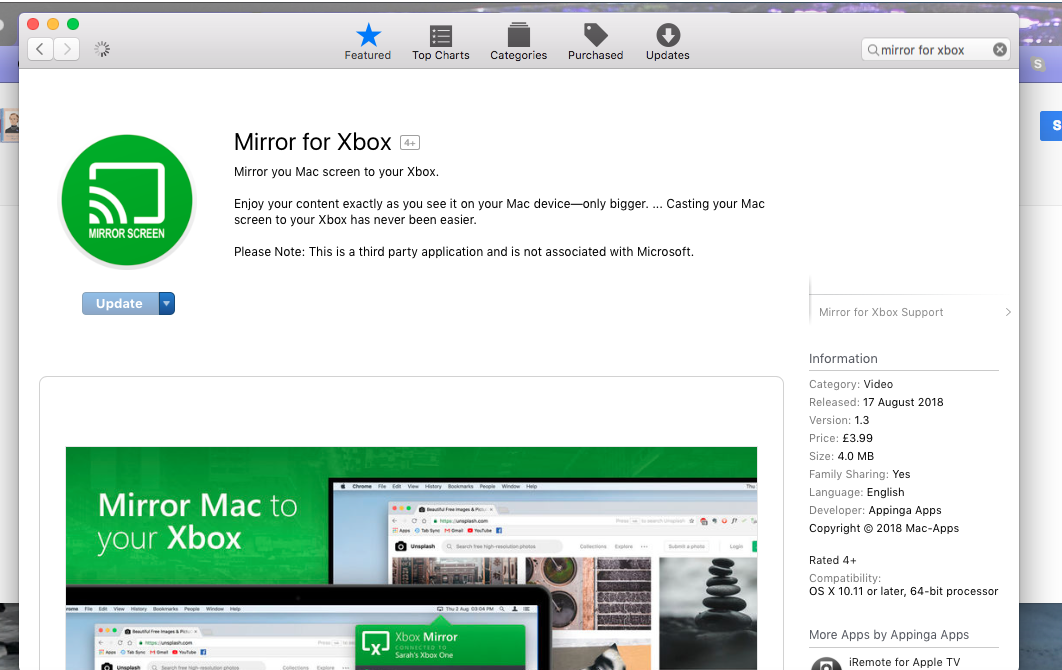The image size is (1062, 670).
Task: Click the Version: 1.3 info line
Action: [x=838, y=420]
